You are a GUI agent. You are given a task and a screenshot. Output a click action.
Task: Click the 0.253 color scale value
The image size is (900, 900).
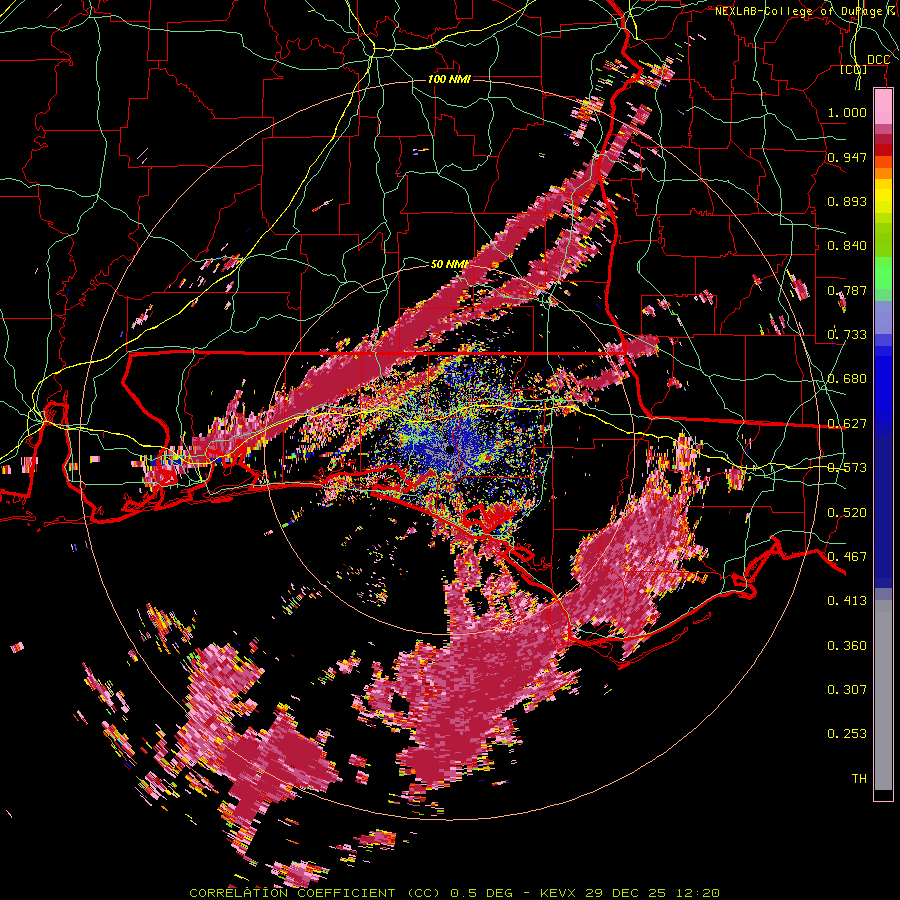847,734
